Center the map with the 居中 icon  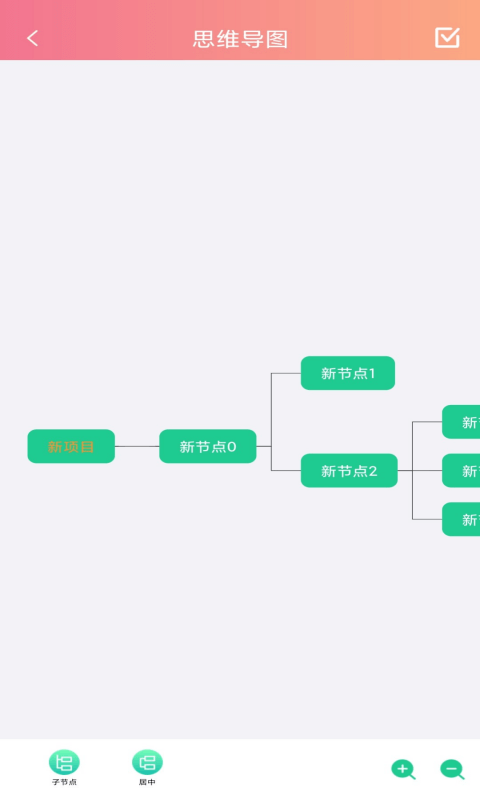(x=147, y=762)
